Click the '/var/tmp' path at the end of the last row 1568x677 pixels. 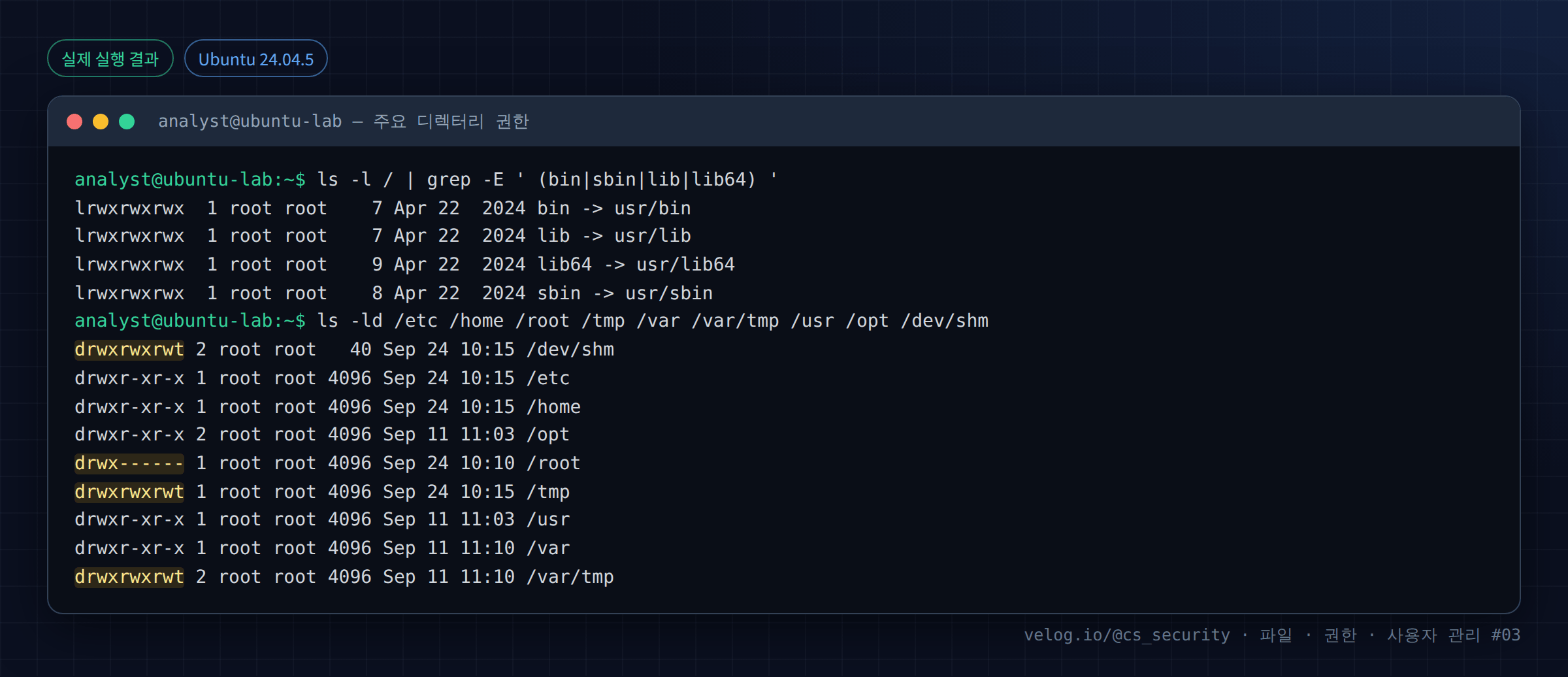tap(570, 577)
